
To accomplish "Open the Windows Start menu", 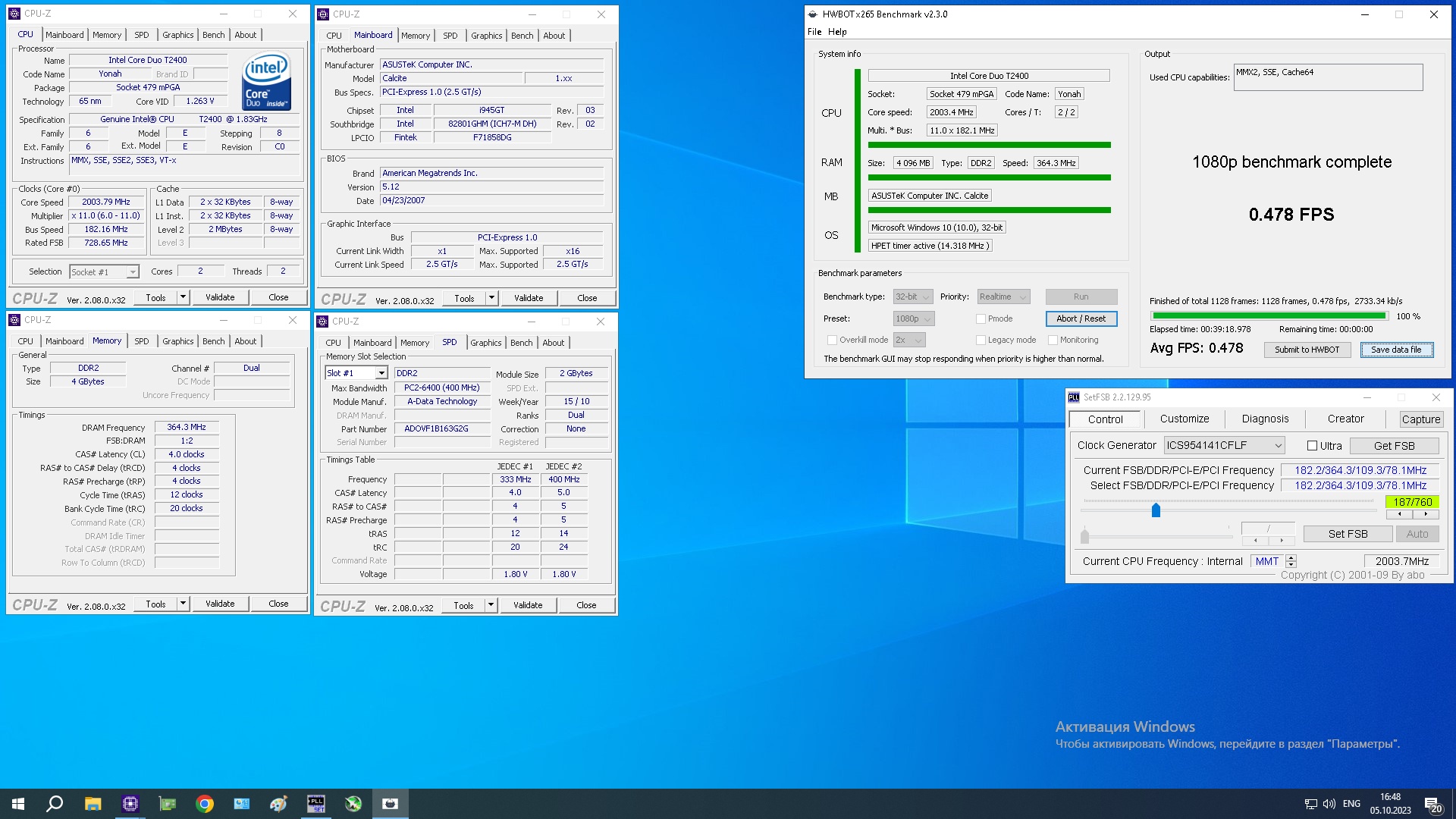I will click(18, 804).
